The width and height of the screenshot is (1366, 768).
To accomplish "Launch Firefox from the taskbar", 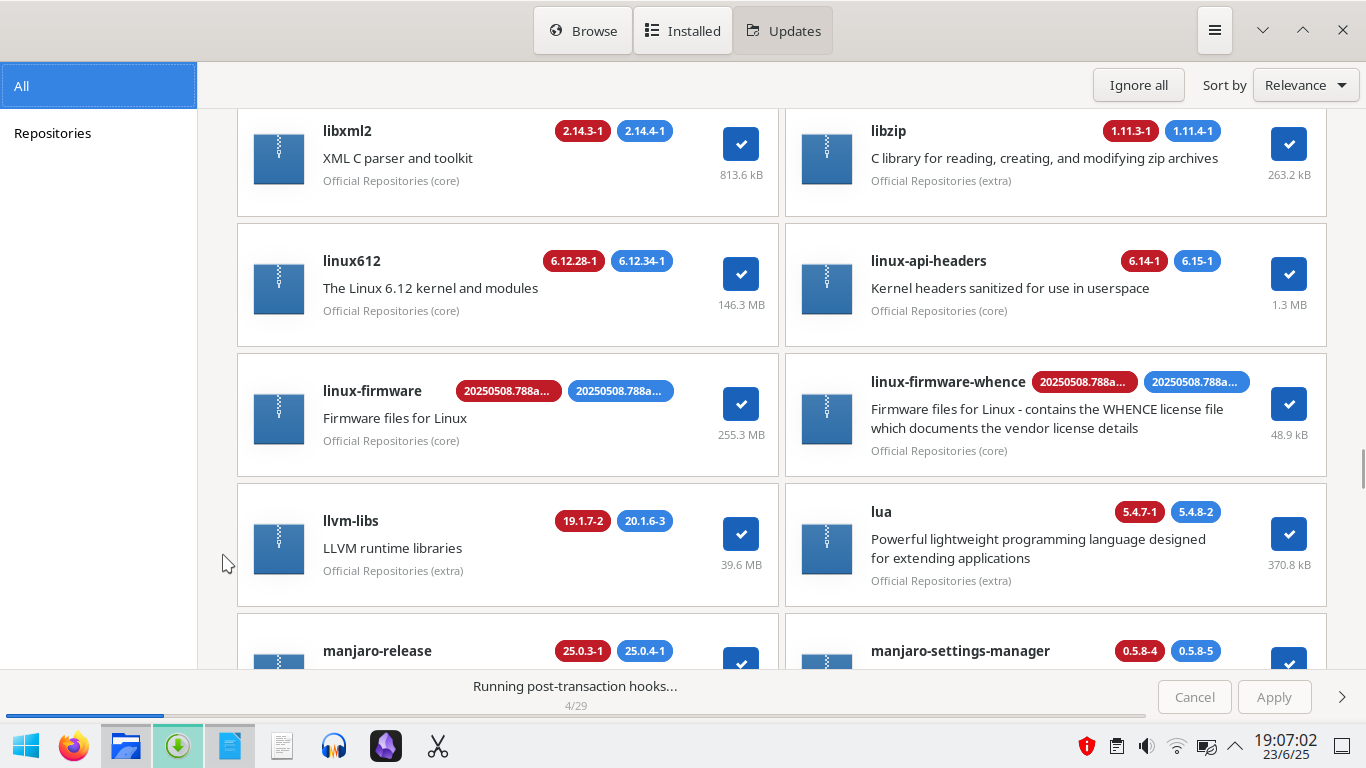I will [74, 746].
